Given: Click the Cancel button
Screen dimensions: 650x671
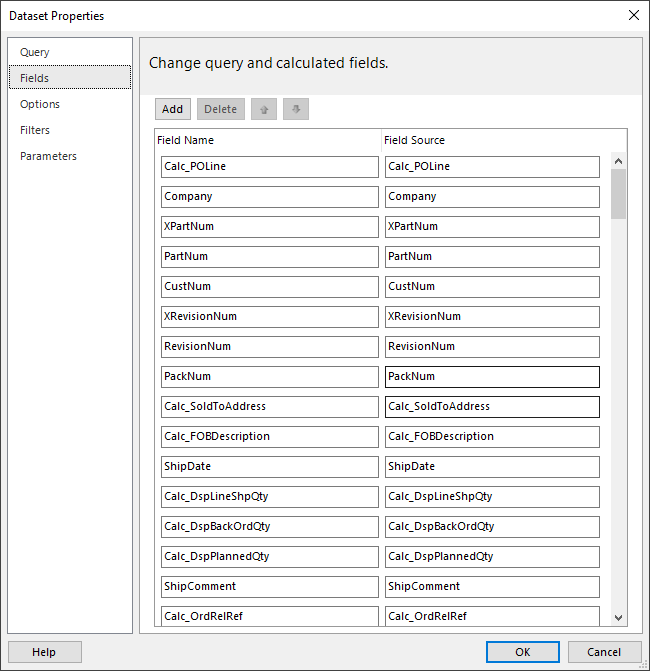Looking at the screenshot, I should click(604, 652).
